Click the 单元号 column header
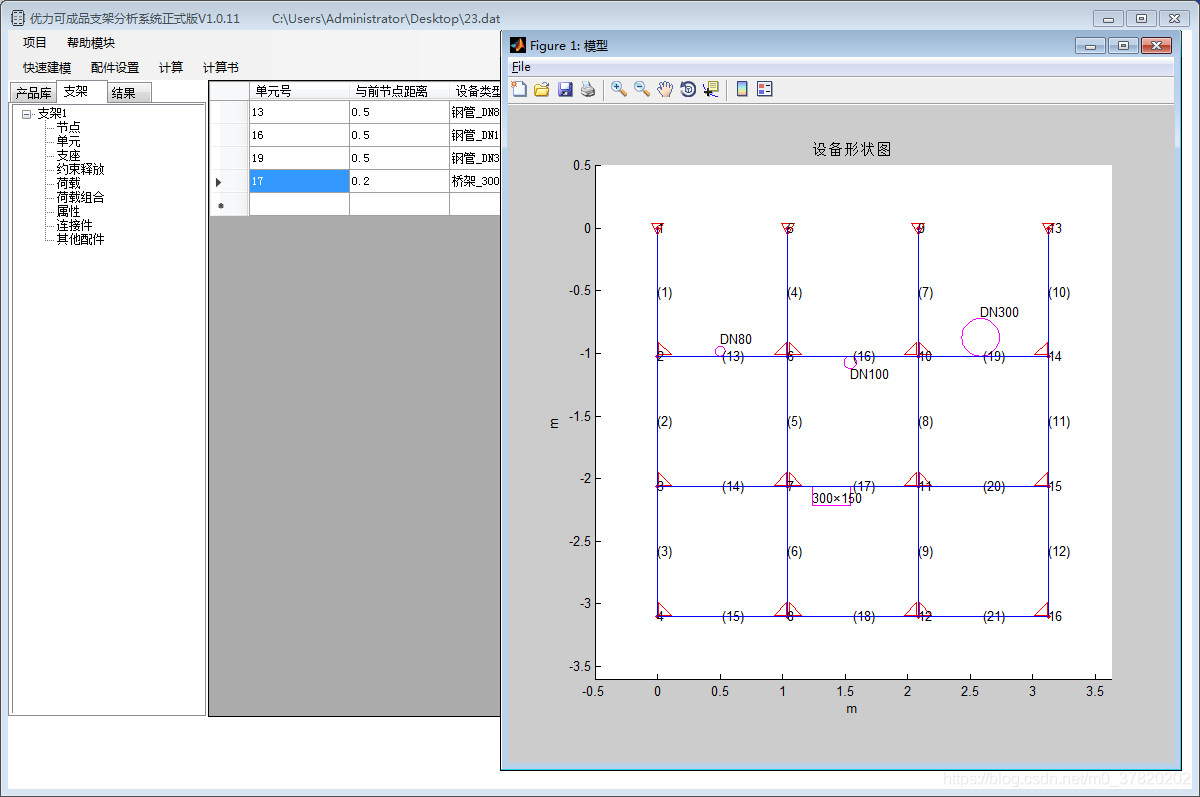 pos(299,91)
